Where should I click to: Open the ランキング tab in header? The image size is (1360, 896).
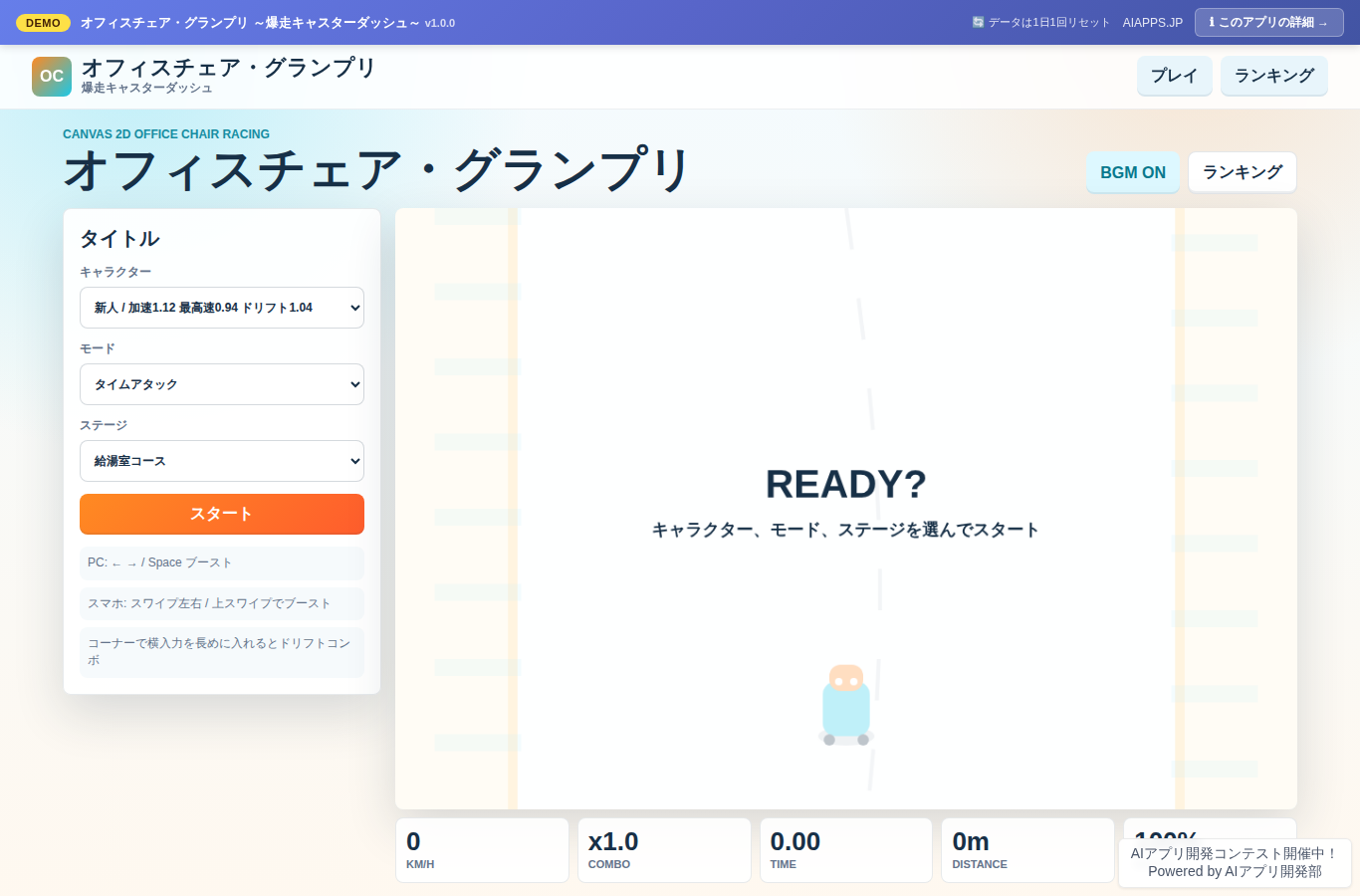click(1274, 76)
